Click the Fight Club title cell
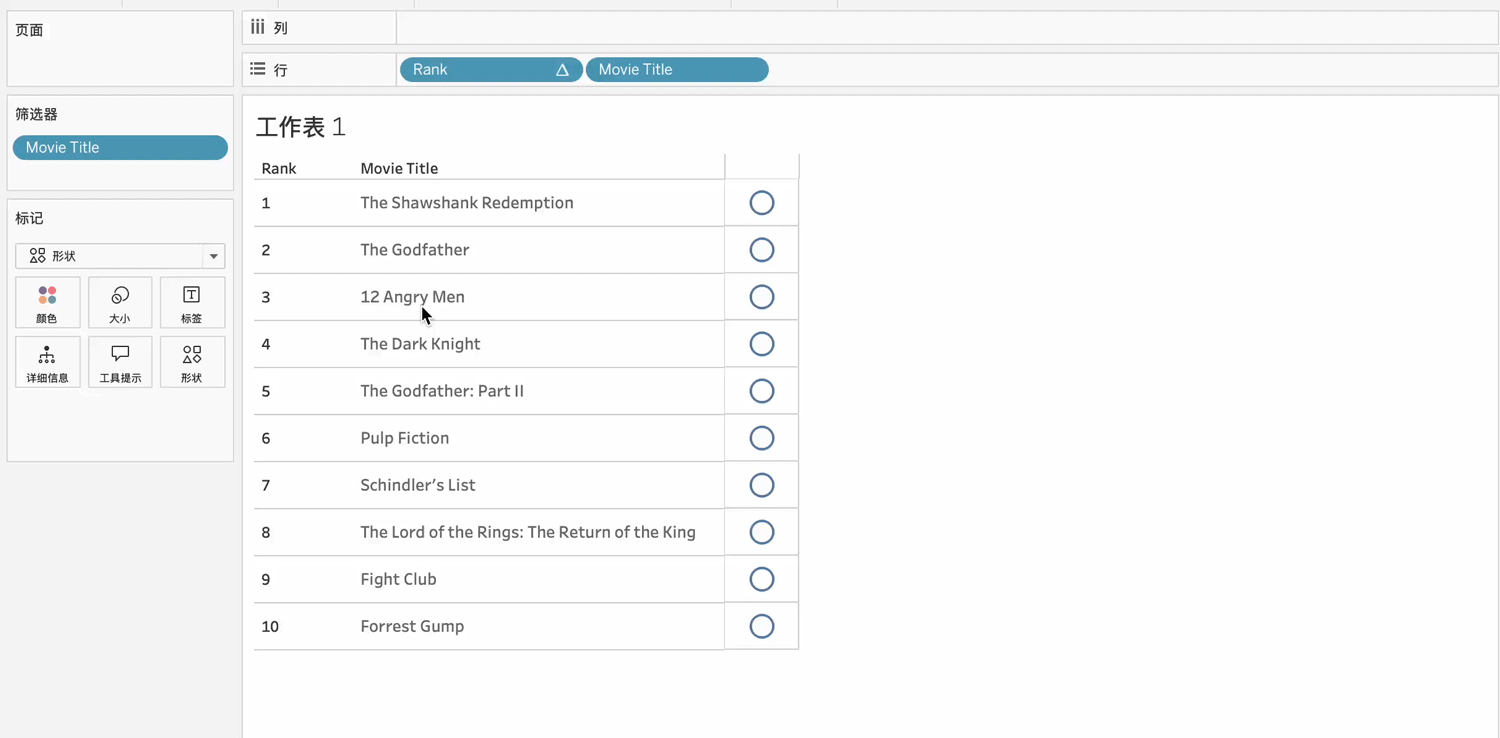This screenshot has width=1500, height=738. 398,579
